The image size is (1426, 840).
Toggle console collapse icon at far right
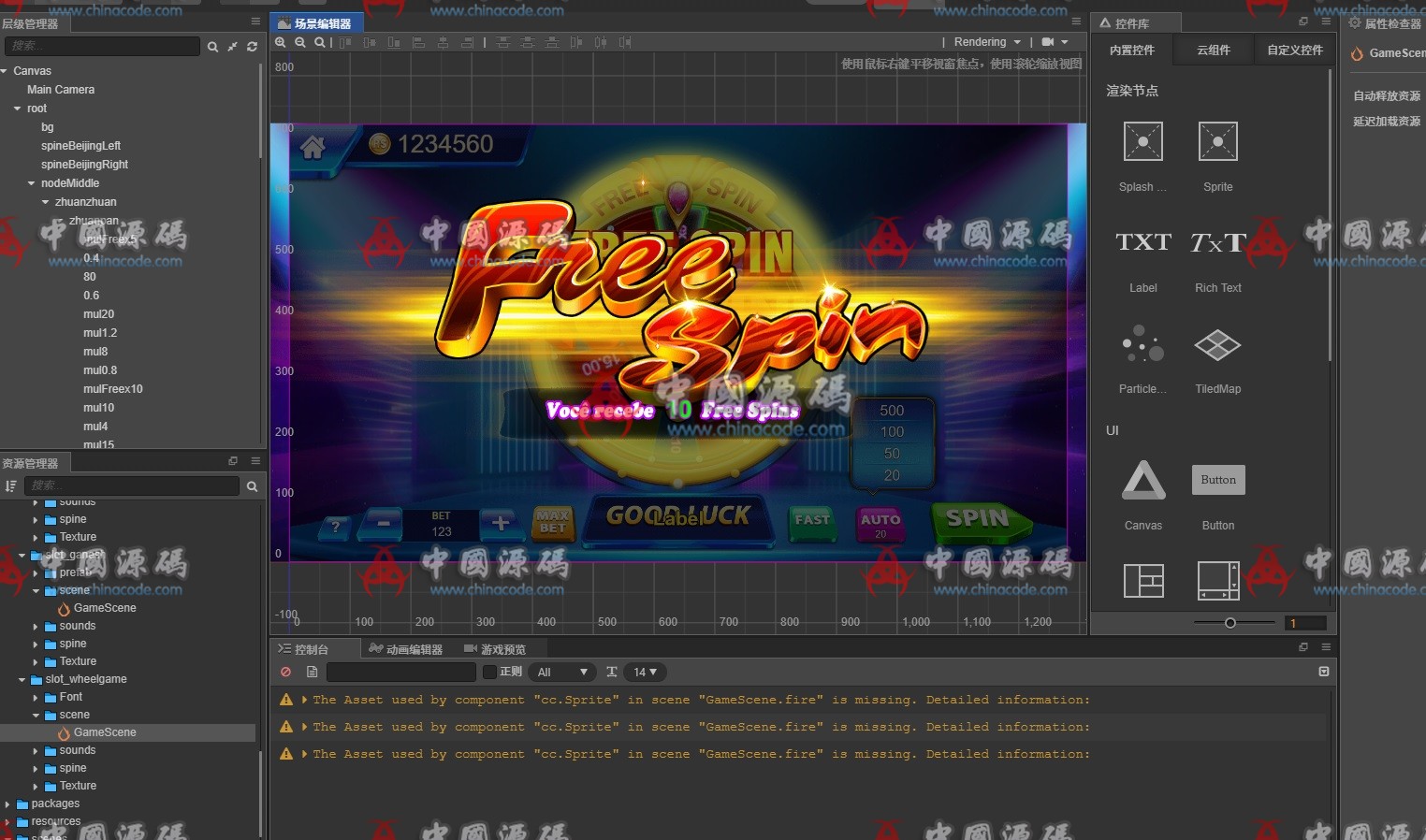click(x=1323, y=672)
